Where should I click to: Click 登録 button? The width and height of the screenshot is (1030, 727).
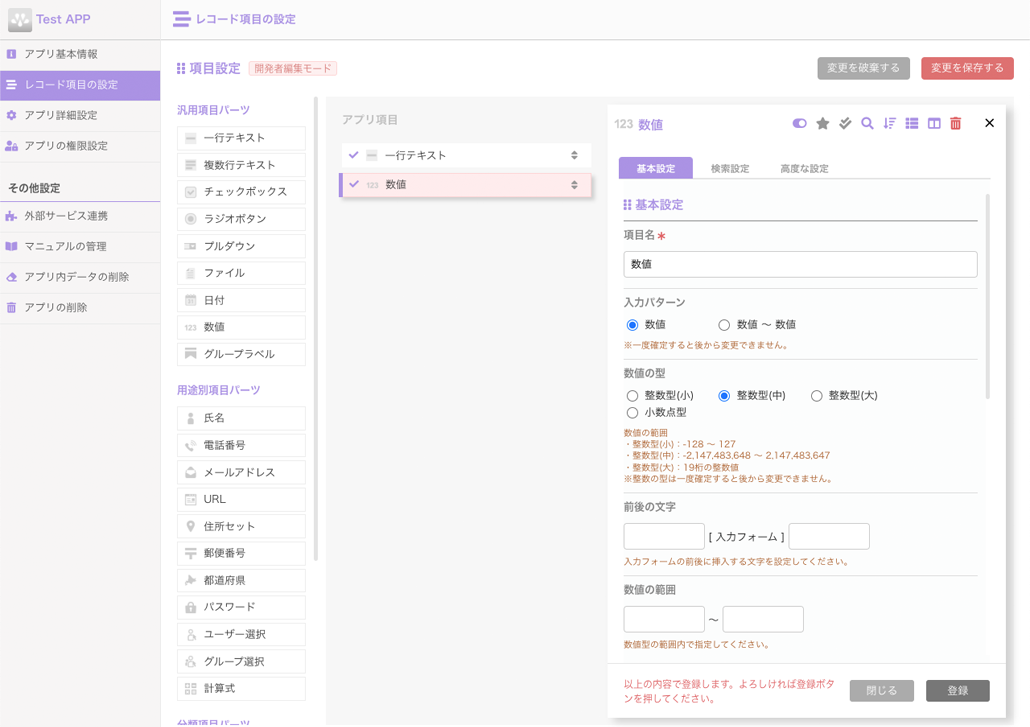[x=958, y=691]
